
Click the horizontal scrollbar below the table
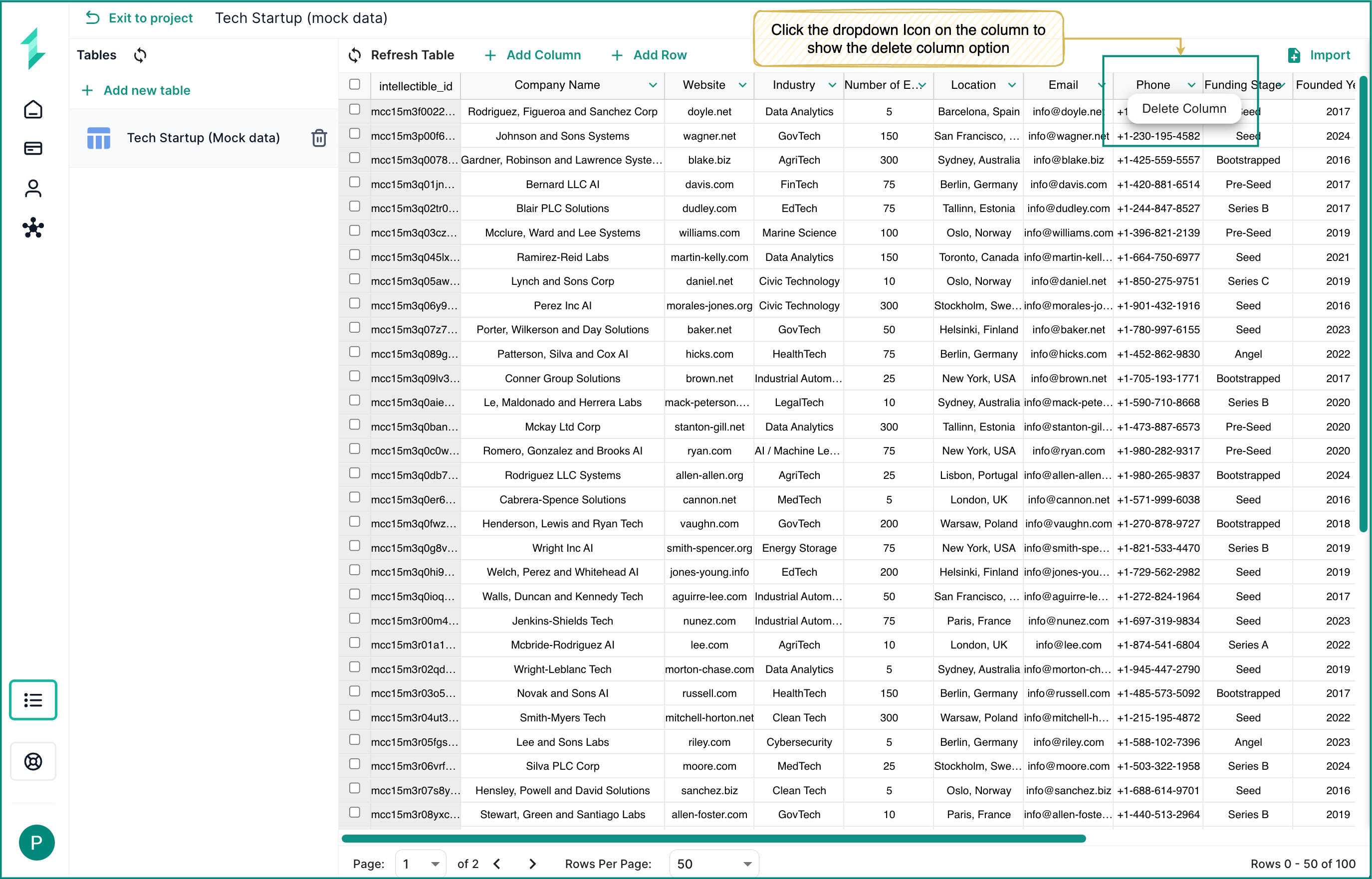pos(713,839)
